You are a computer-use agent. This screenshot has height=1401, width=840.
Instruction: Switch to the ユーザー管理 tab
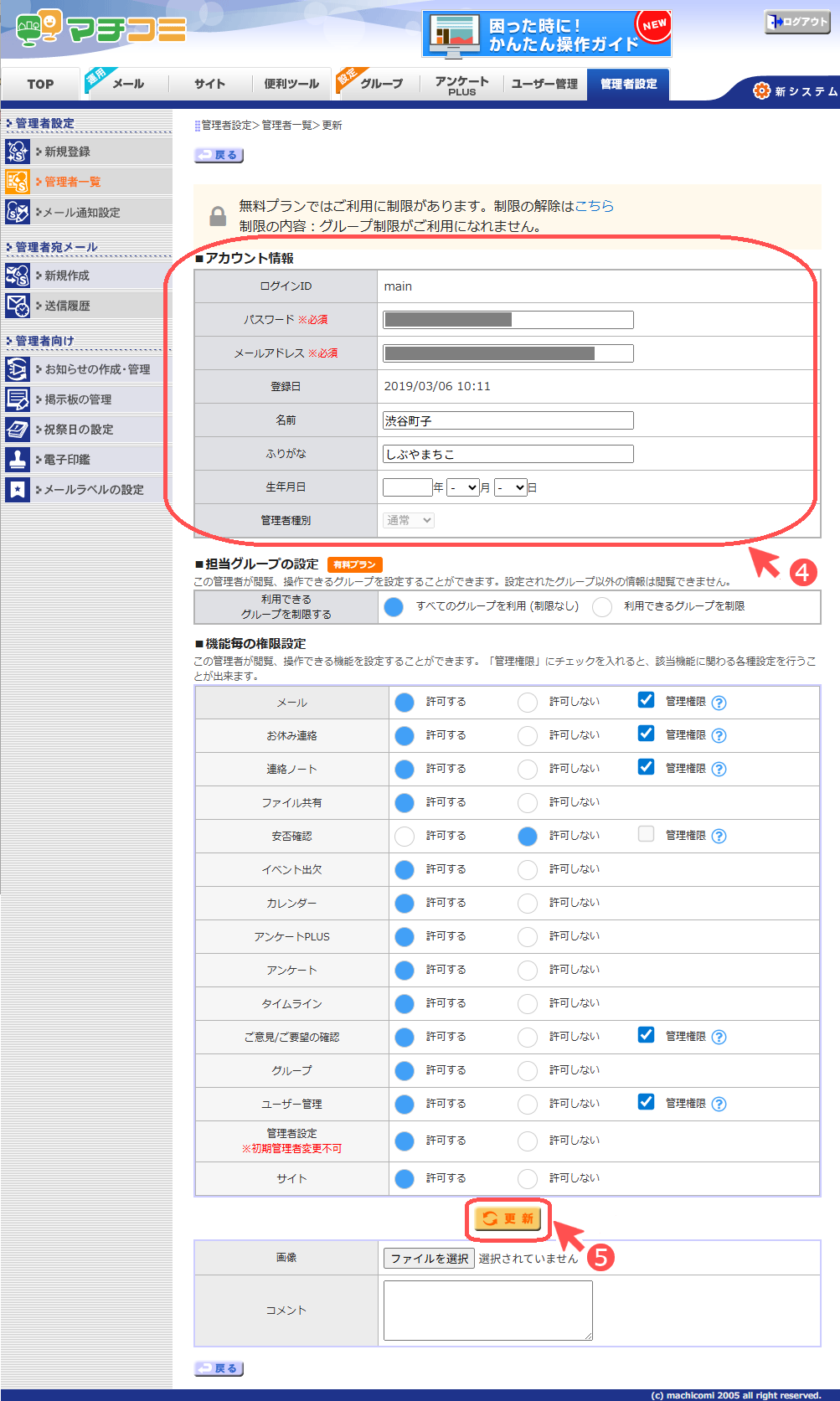click(x=544, y=84)
